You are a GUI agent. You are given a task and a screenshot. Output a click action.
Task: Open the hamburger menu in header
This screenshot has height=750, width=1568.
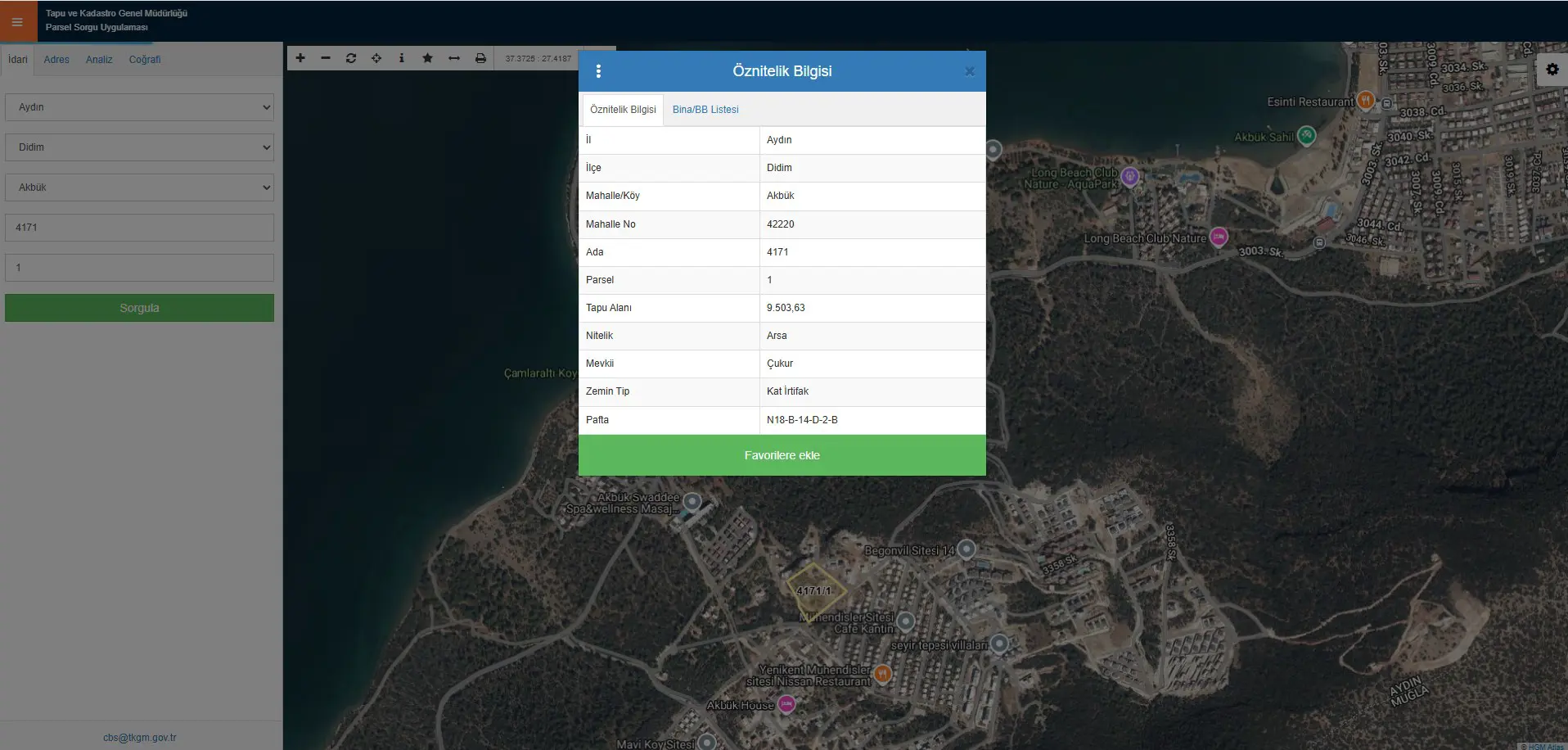tap(17, 22)
